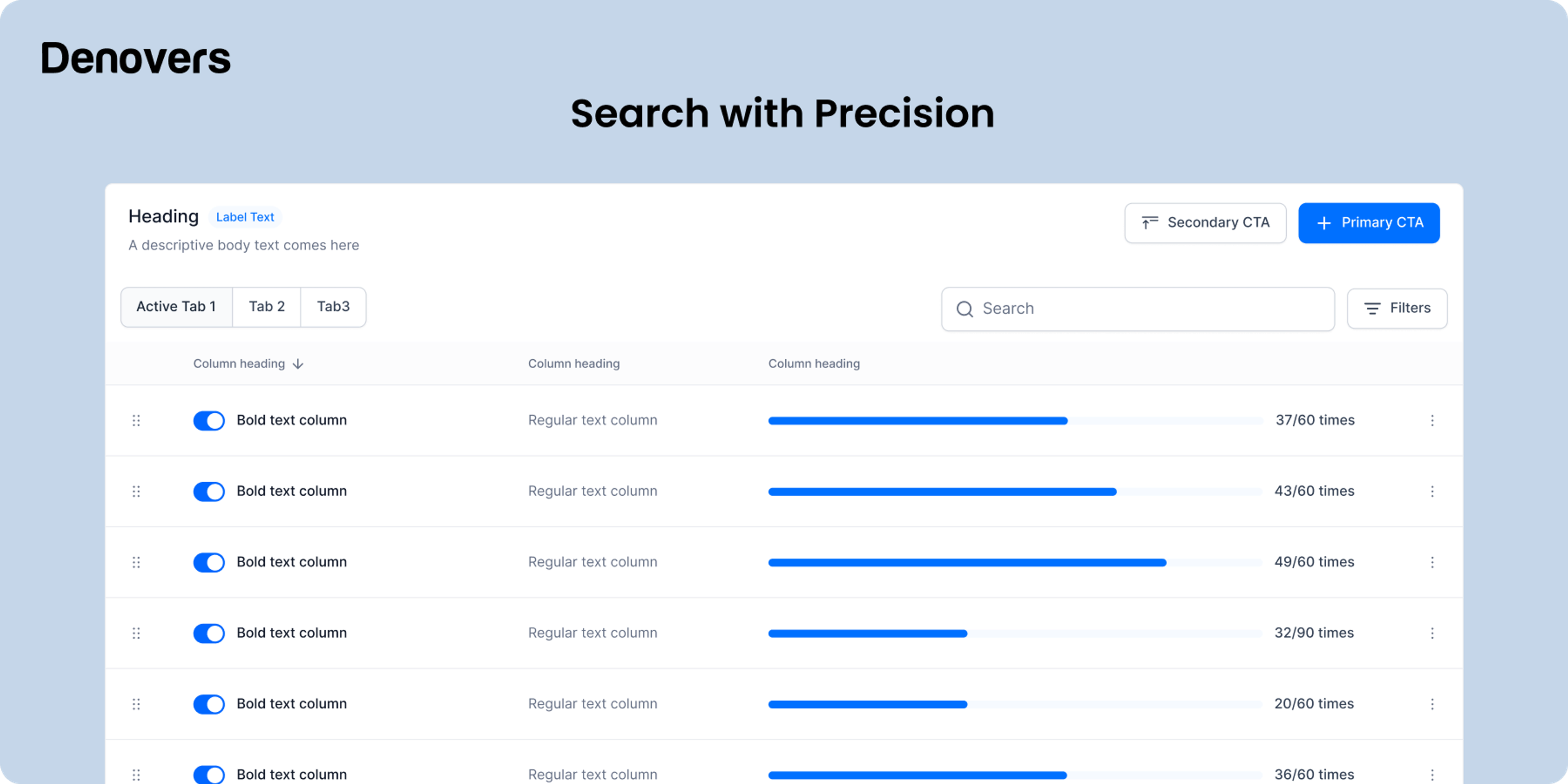Toggle off the switch in the 37/60 times row
The width and height of the screenshot is (1568, 784).
209,421
